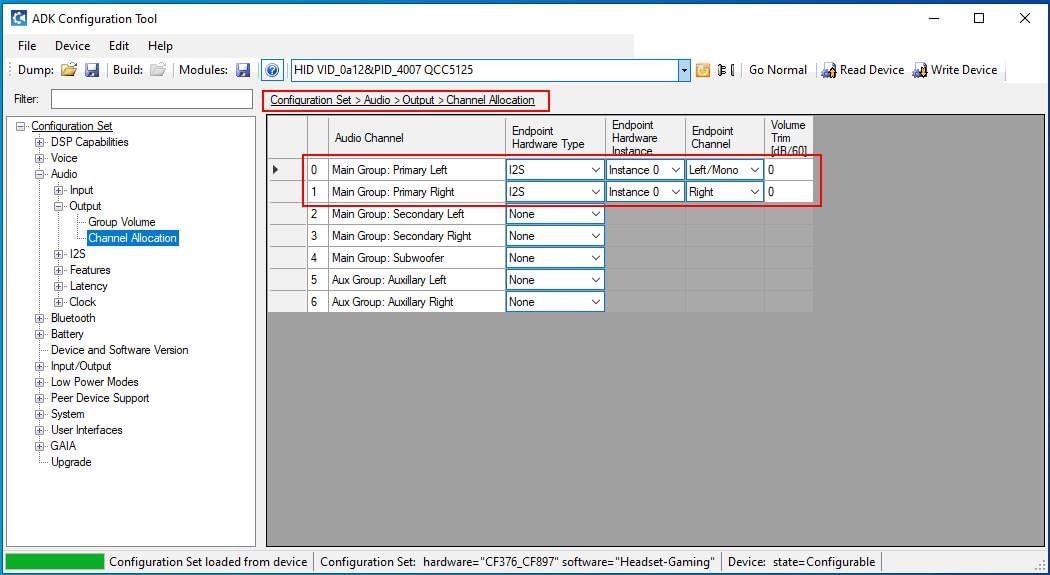The width and height of the screenshot is (1050, 575).
Task: Open a dump file with the folder icon
Action: [69, 70]
